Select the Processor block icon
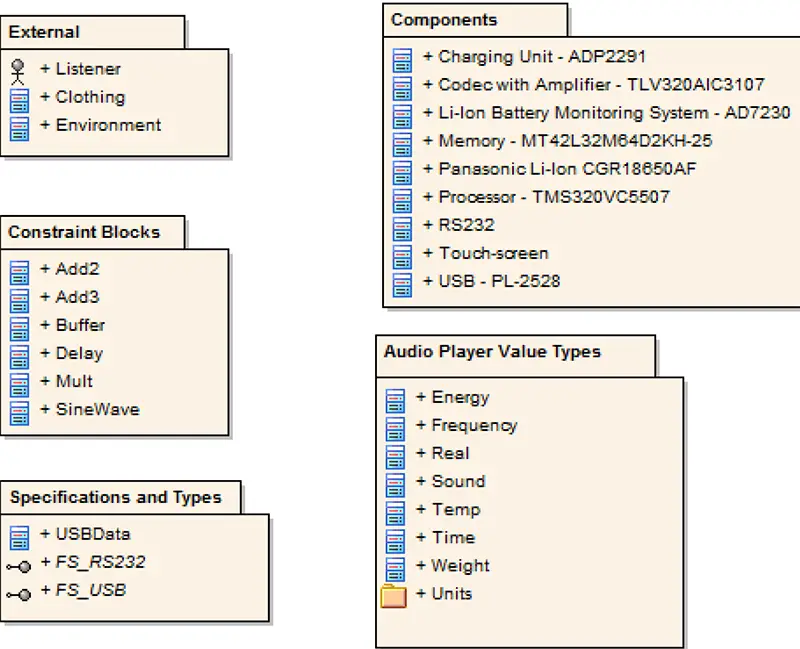This screenshot has width=800, height=649. tap(402, 201)
